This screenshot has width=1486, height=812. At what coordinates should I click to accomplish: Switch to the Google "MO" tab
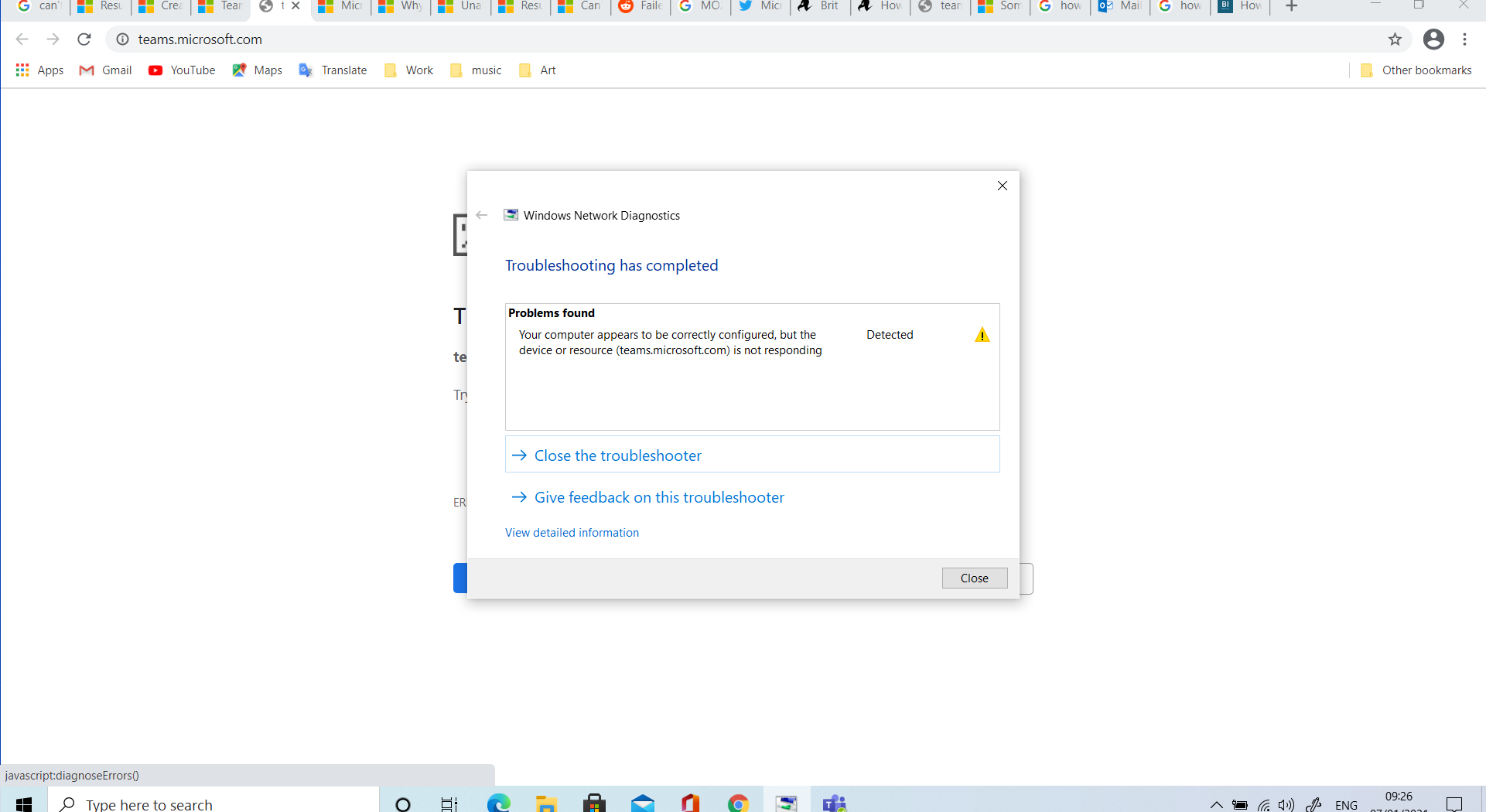(700, 6)
